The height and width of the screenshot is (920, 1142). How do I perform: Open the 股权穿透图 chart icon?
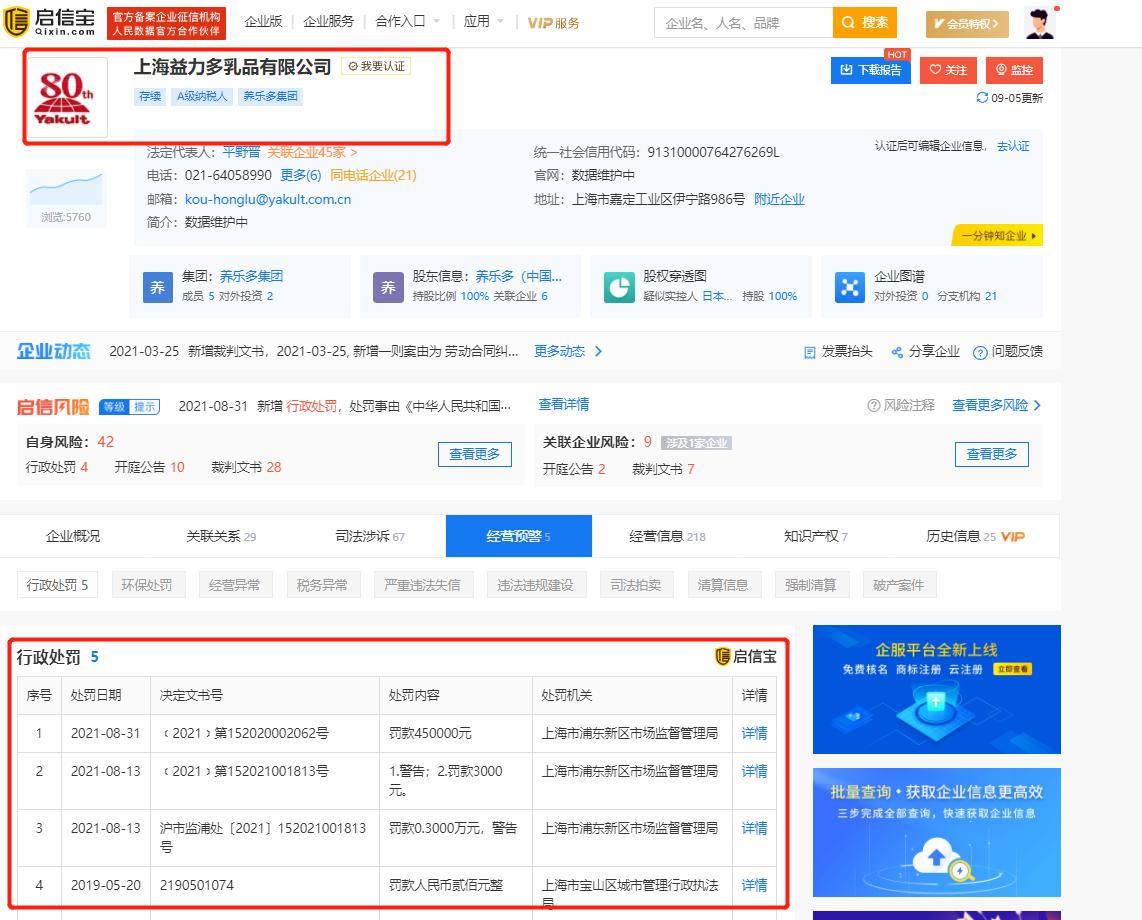(618, 287)
